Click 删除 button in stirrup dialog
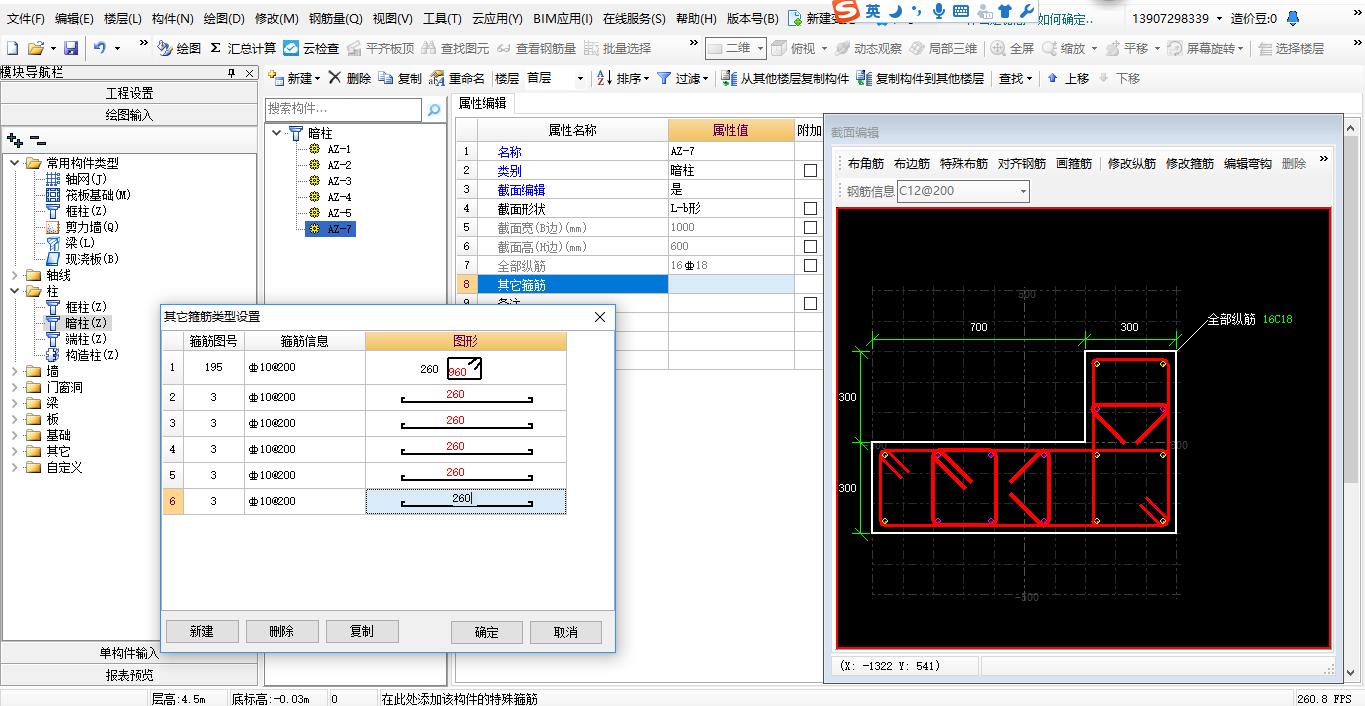1365x706 pixels. point(282,632)
